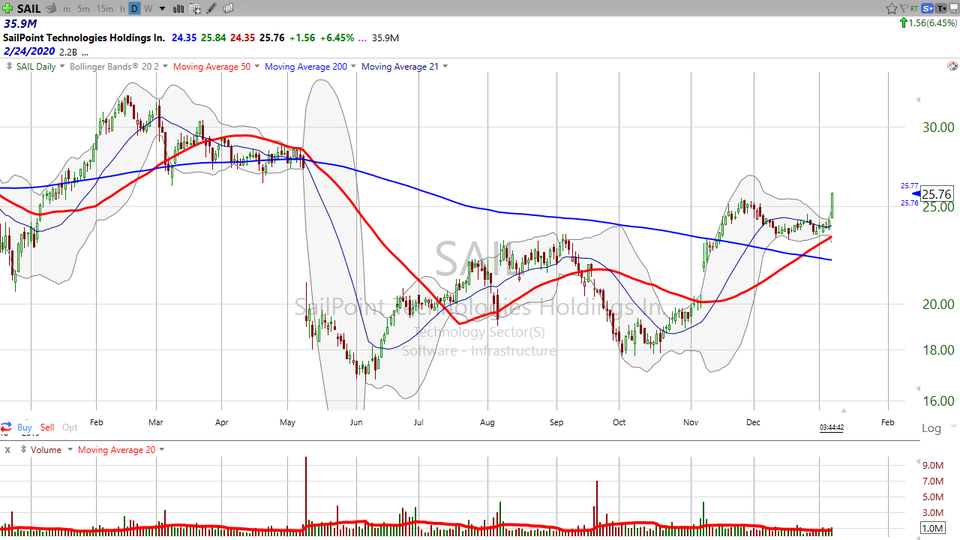
Task: Click the SAIL ticker symbol
Action: 29,9
